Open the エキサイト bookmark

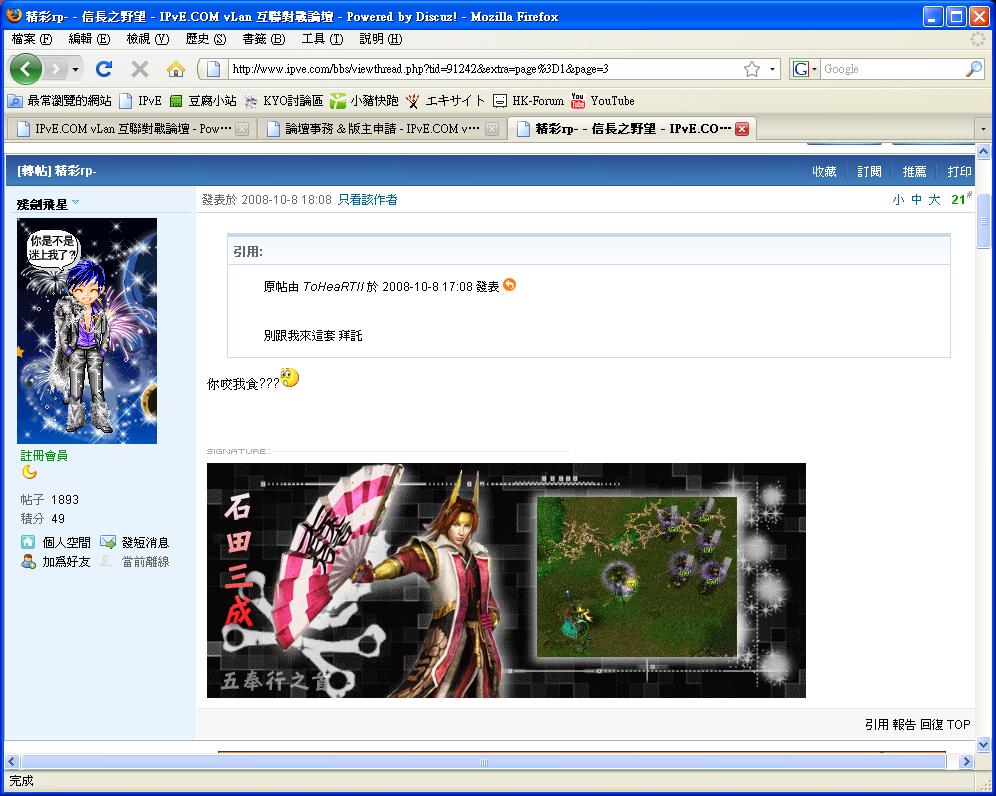tap(445, 100)
